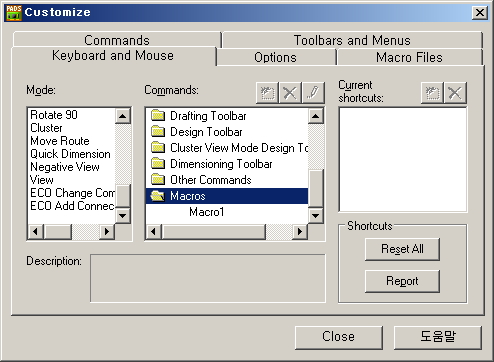Click Mode list scroll down arrow
The height and width of the screenshot is (362, 494).
(x=123, y=216)
